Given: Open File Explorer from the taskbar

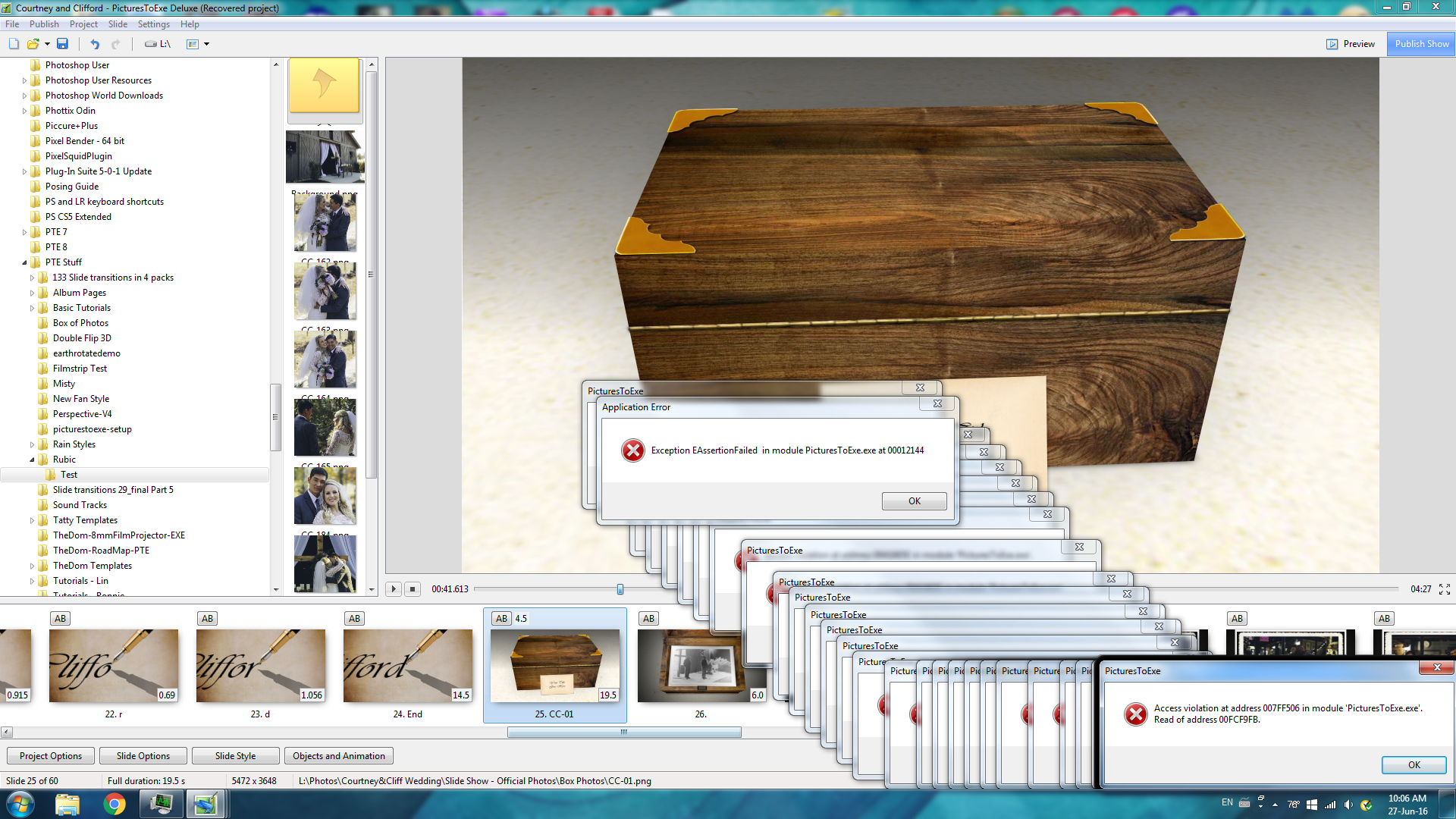Looking at the screenshot, I should pos(67,804).
